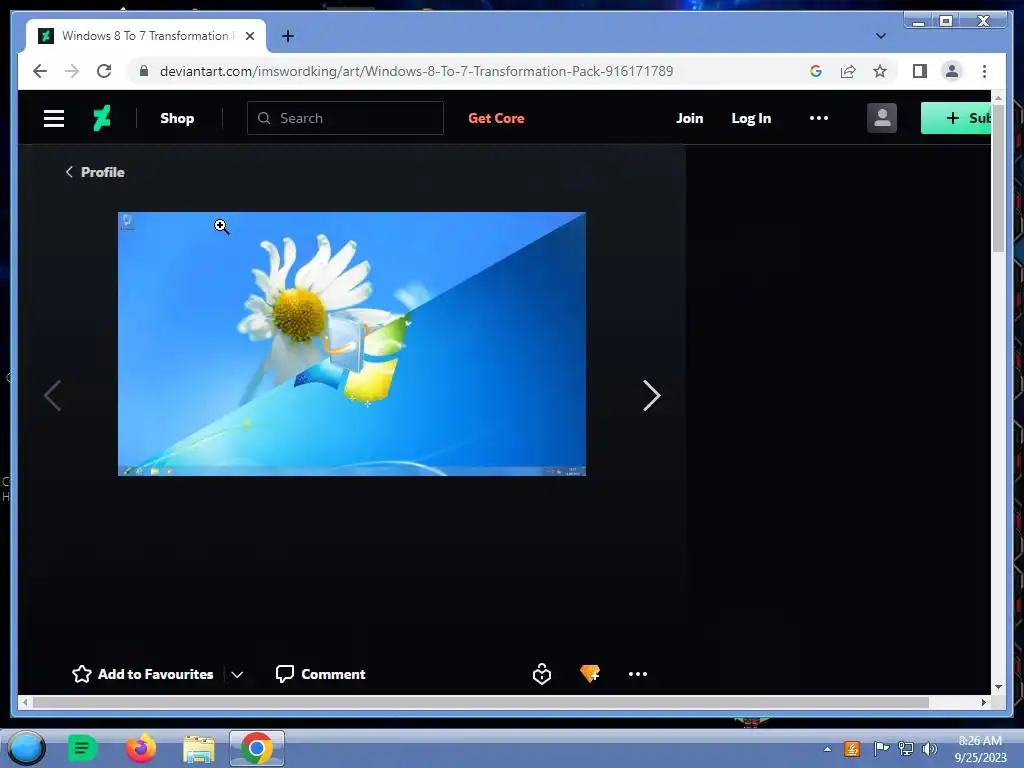View site security lock information
The height and width of the screenshot is (768, 1024).
click(x=144, y=71)
